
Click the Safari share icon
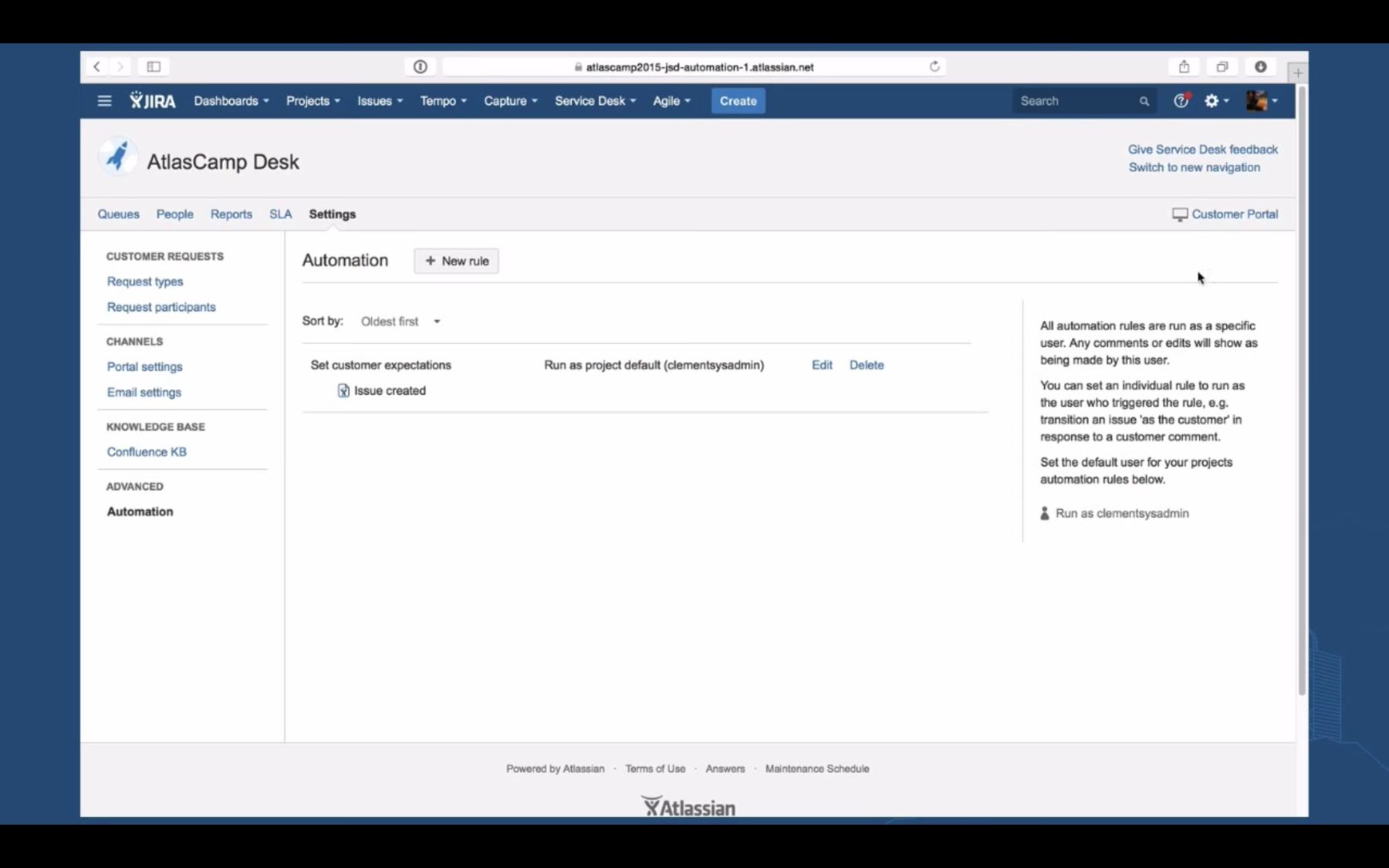(x=1184, y=66)
